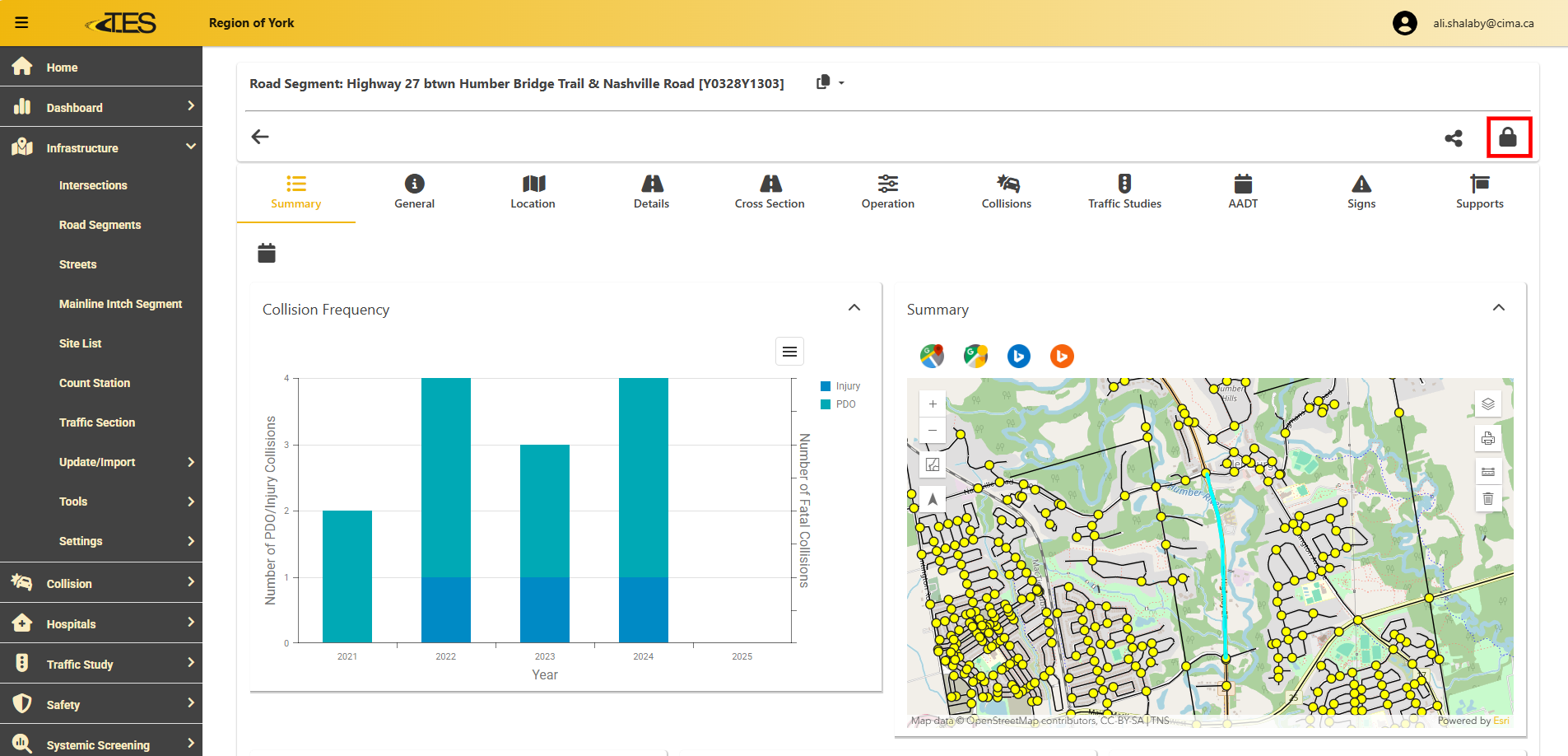Click the lock icon in the toolbar

(x=1508, y=138)
